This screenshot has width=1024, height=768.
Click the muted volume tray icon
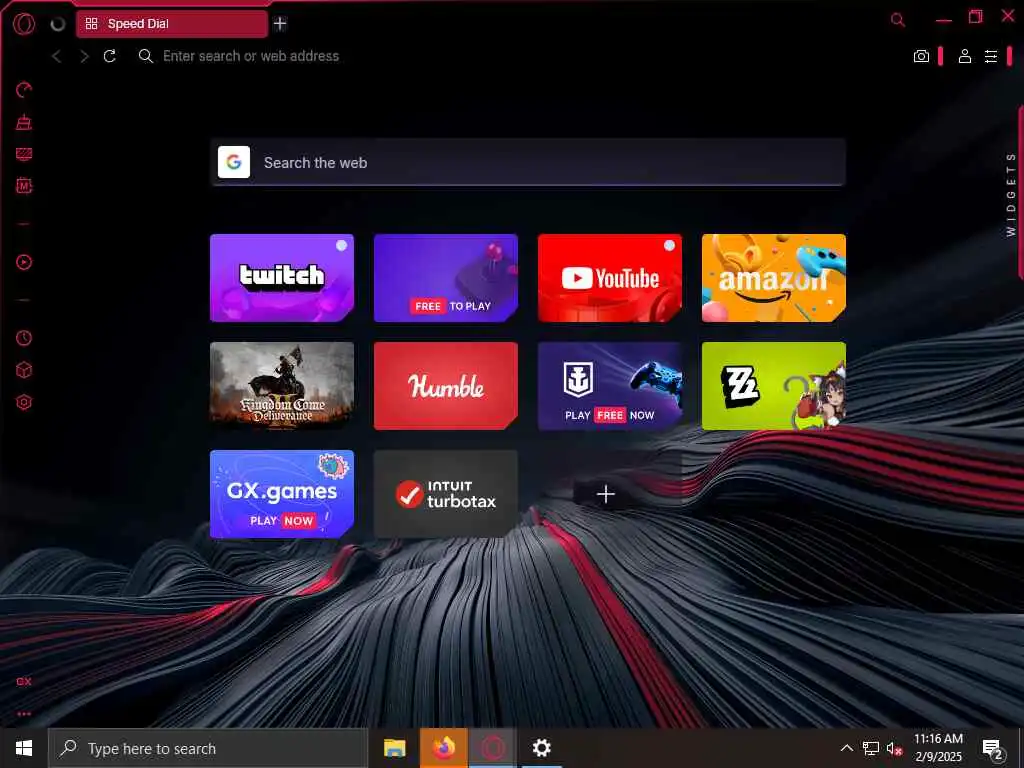[894, 749]
